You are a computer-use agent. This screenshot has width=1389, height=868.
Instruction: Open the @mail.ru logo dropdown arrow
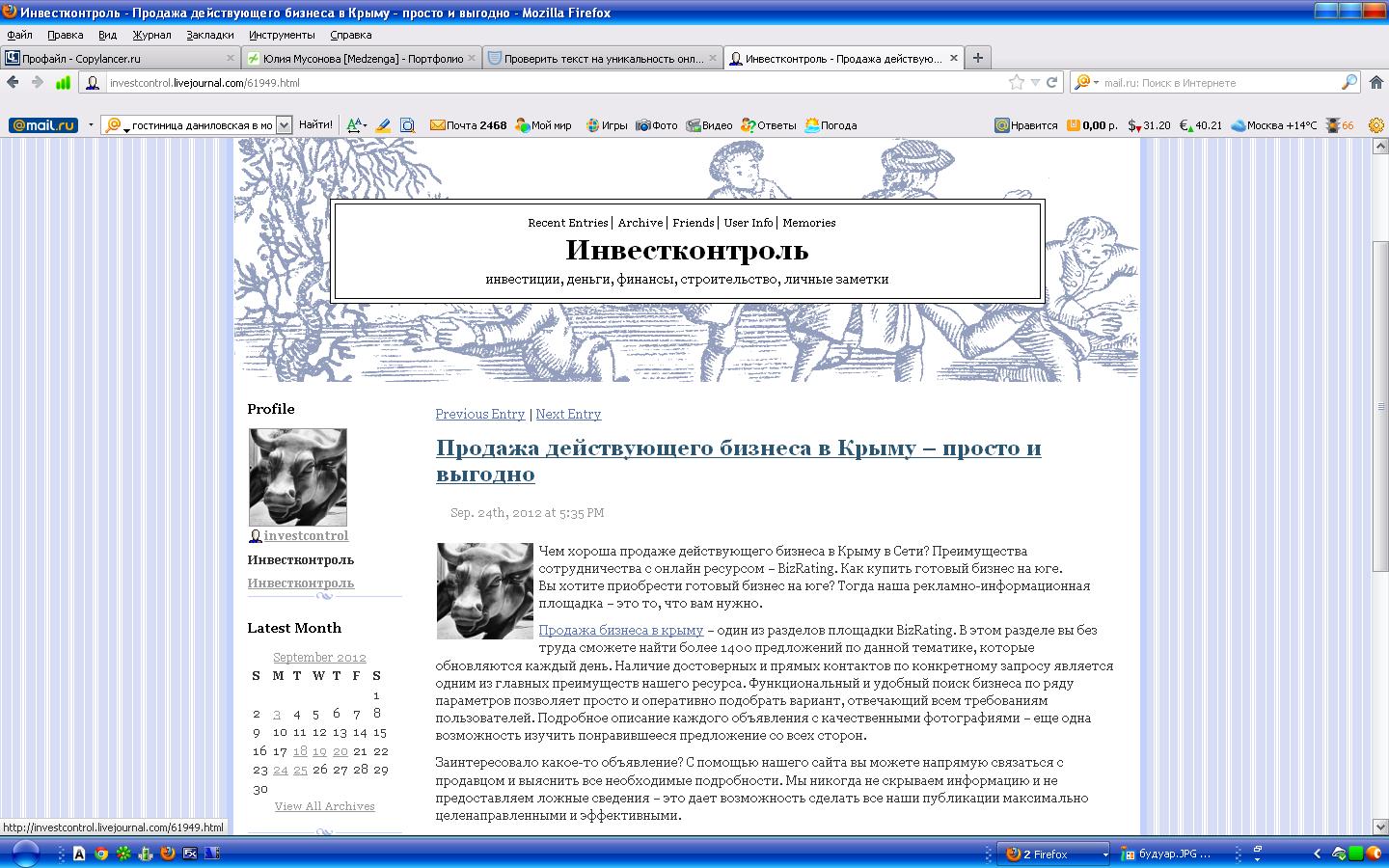[x=91, y=125]
